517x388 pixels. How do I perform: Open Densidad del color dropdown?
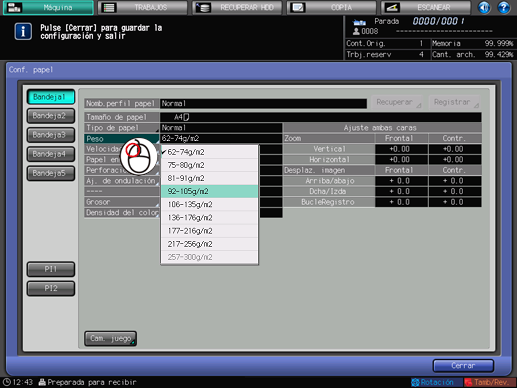(122, 213)
